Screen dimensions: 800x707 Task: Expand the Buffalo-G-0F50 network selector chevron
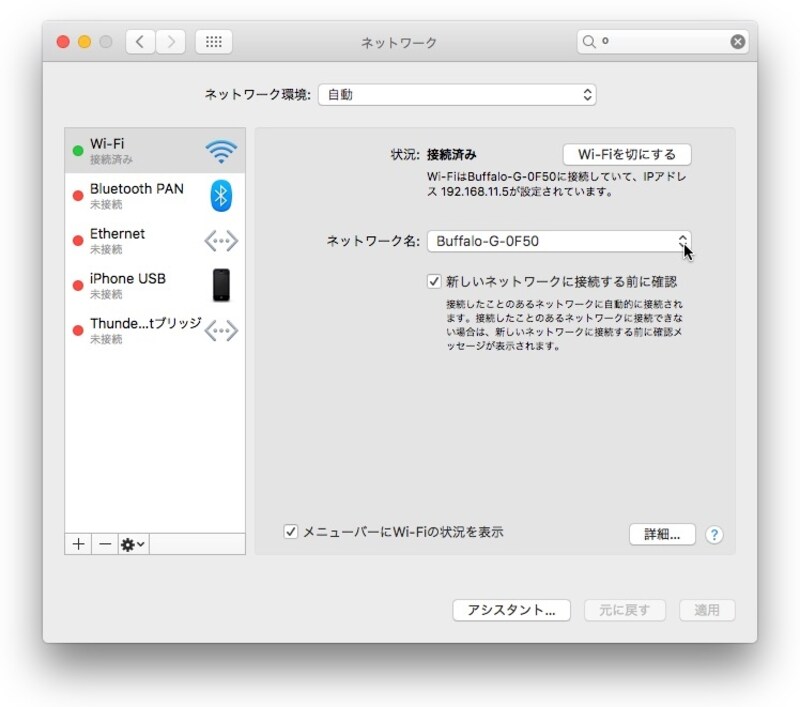[684, 241]
